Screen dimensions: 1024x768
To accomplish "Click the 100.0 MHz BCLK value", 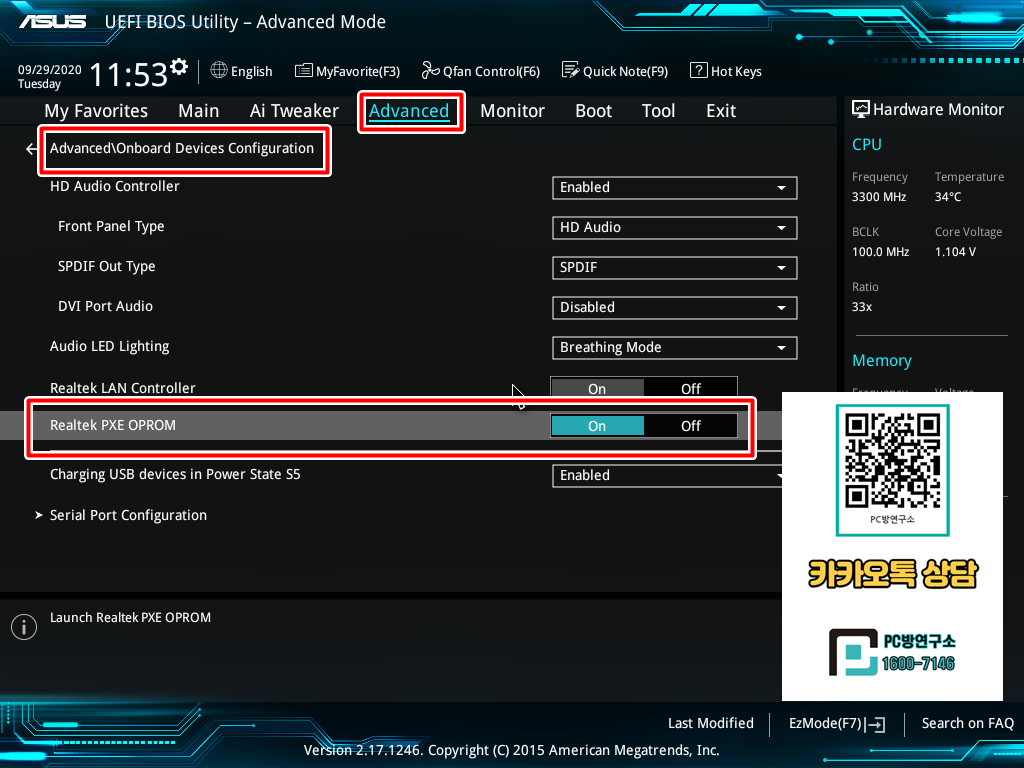I will [x=880, y=251].
